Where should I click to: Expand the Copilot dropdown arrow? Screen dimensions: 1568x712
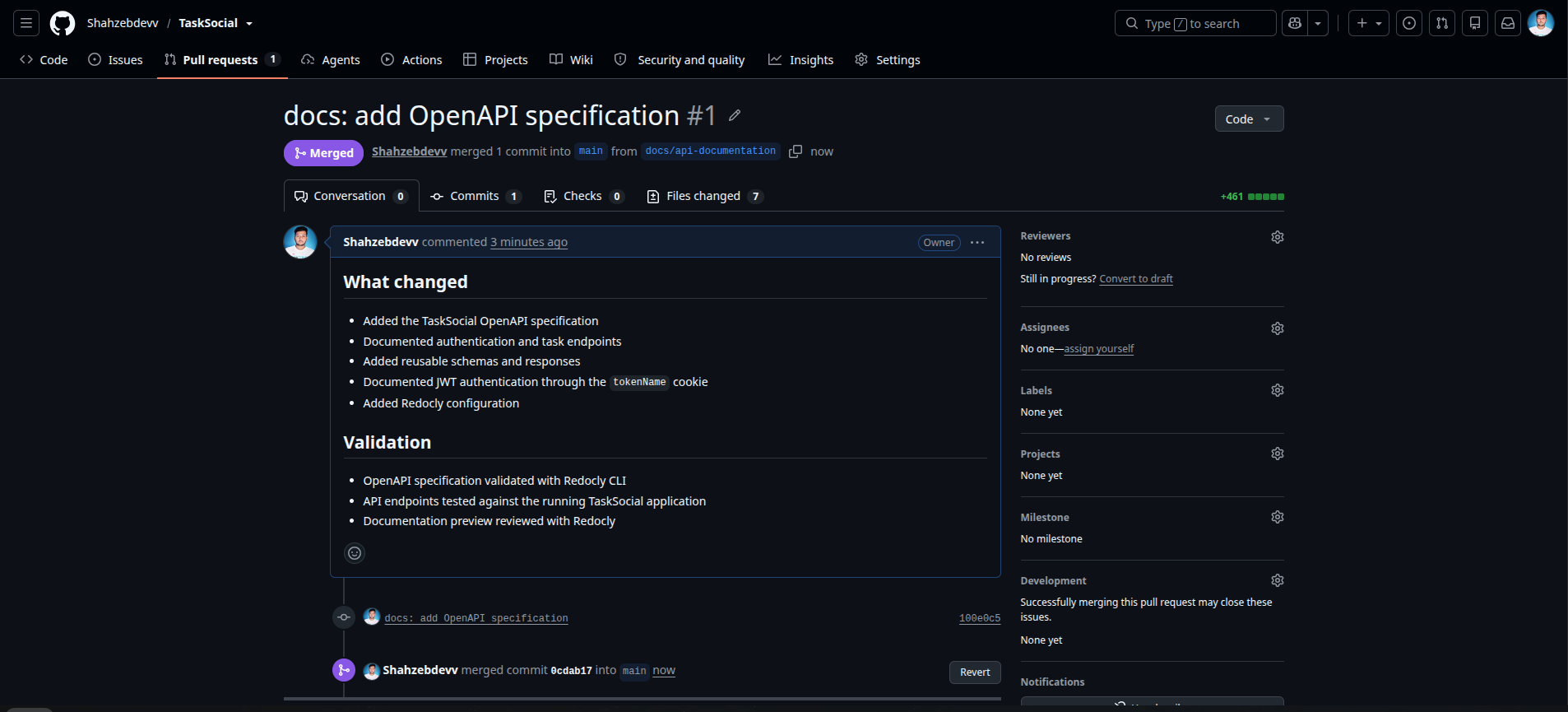pos(1318,23)
